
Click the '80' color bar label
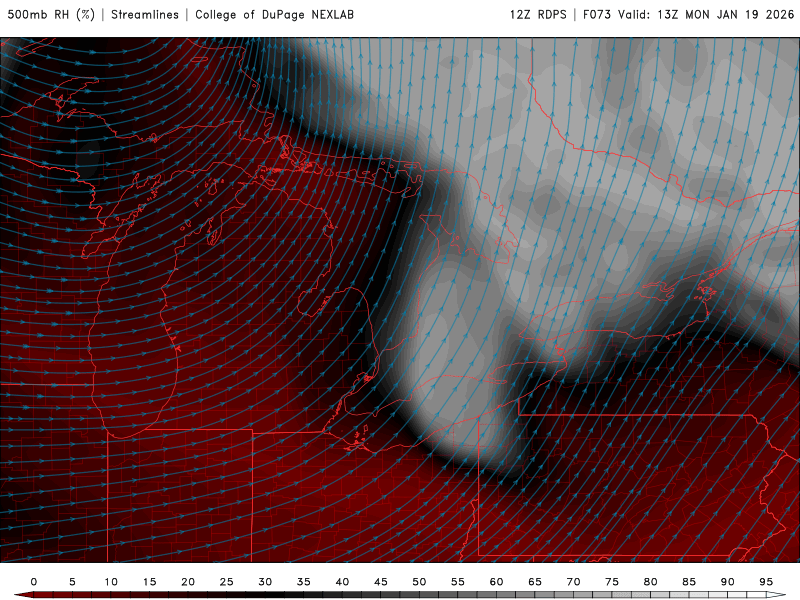651,582
